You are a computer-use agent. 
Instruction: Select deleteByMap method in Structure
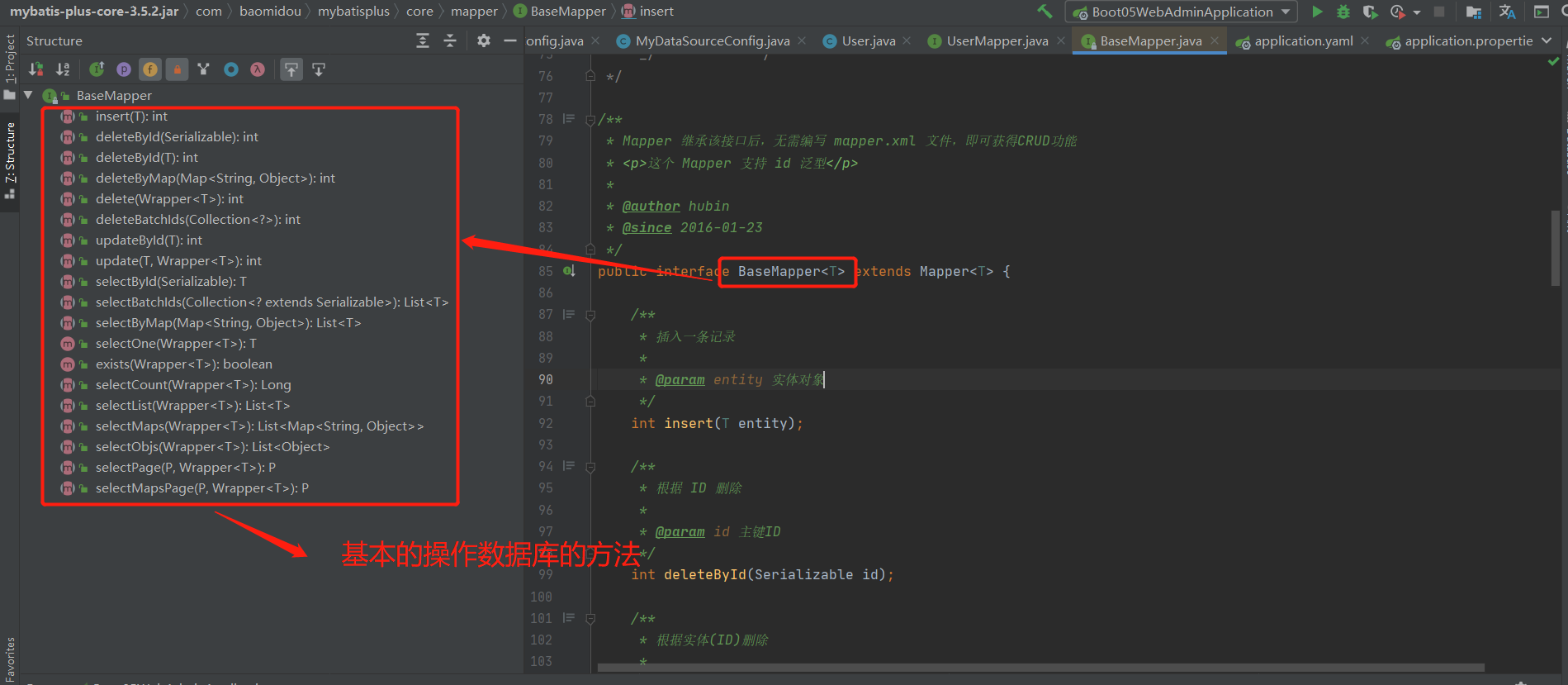click(215, 178)
